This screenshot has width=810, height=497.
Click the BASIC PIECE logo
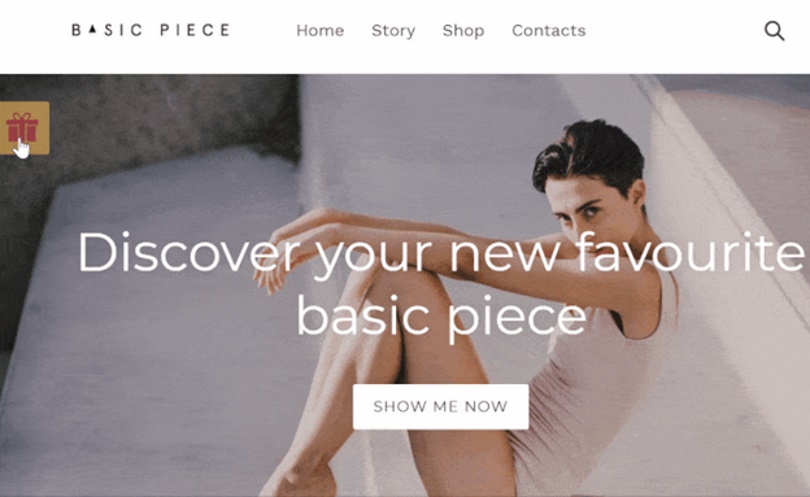coord(151,30)
